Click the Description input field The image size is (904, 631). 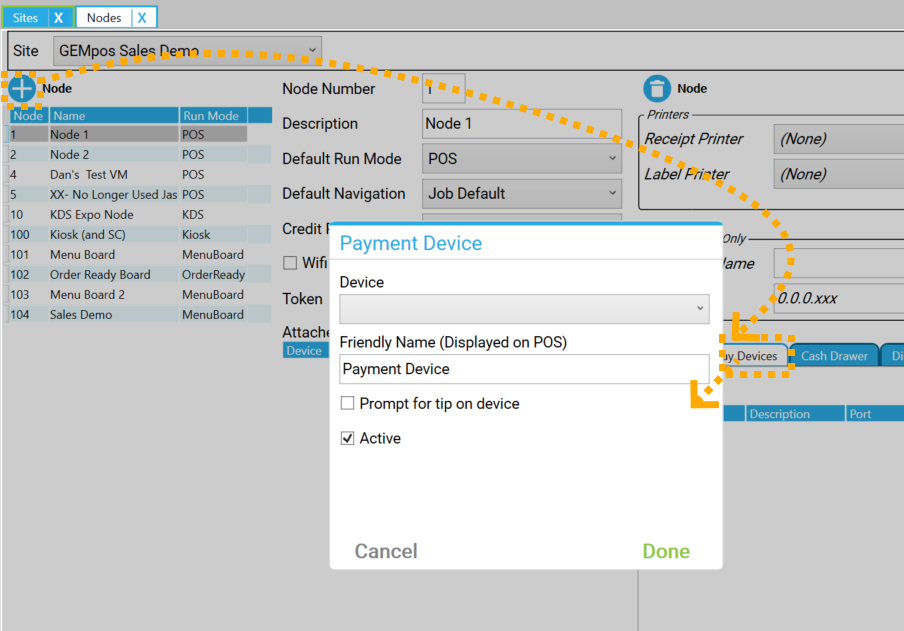pos(521,124)
